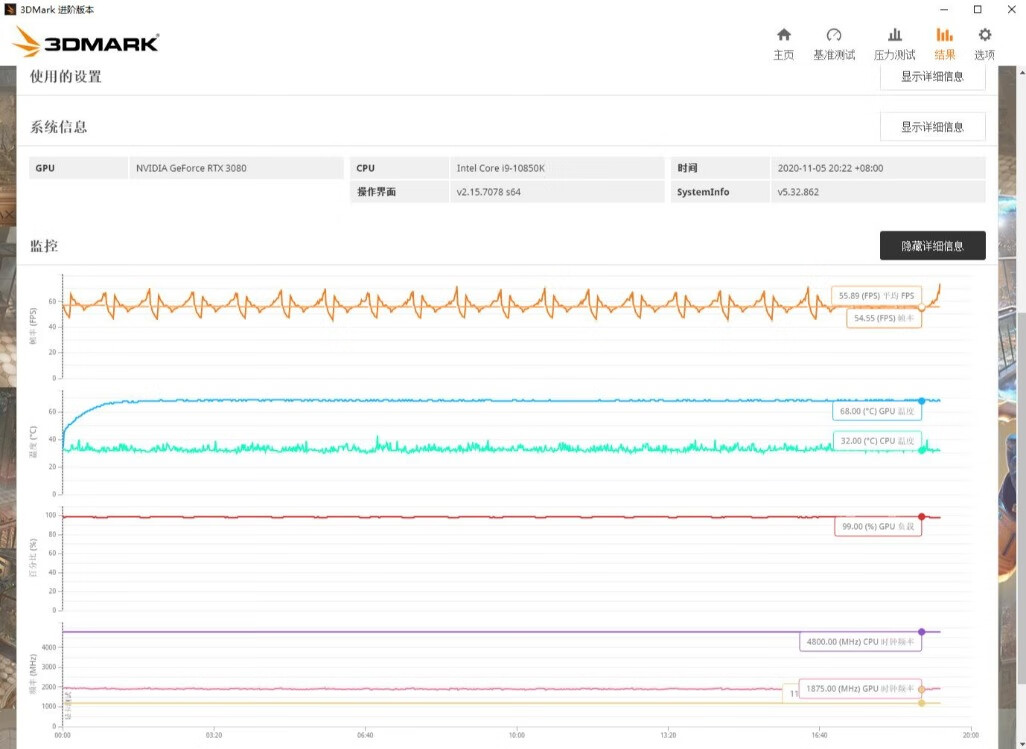Click the SystemInfo field label

(703, 192)
